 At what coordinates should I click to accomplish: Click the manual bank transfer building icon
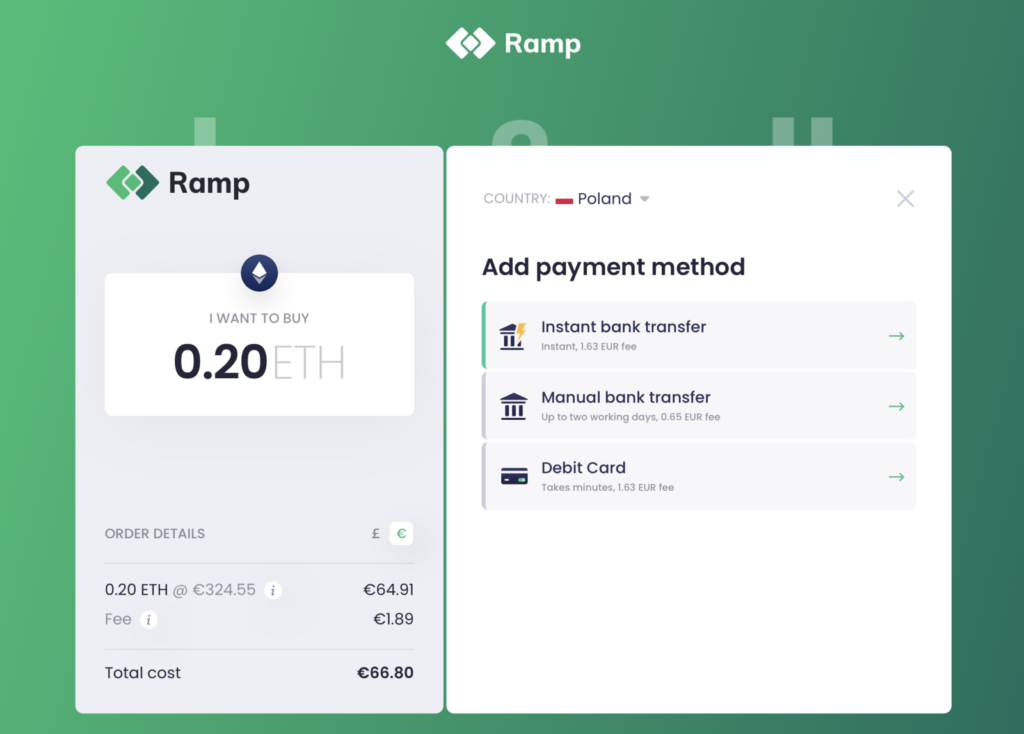point(513,406)
